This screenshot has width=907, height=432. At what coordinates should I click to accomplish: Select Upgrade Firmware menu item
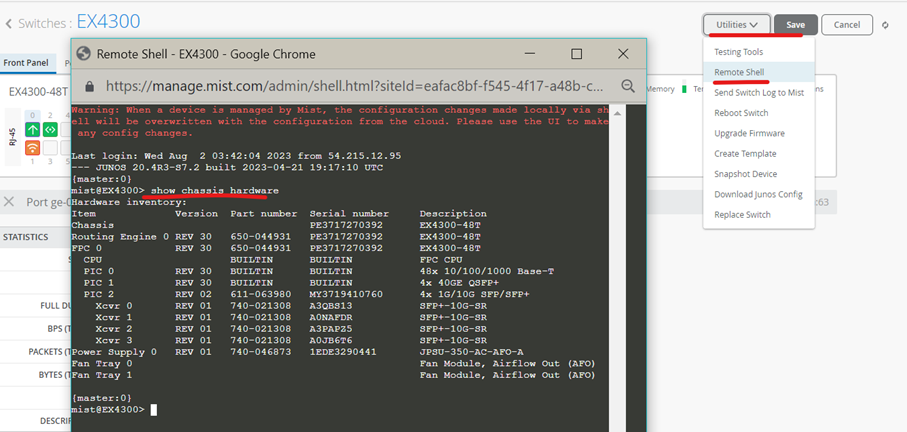click(x=749, y=133)
